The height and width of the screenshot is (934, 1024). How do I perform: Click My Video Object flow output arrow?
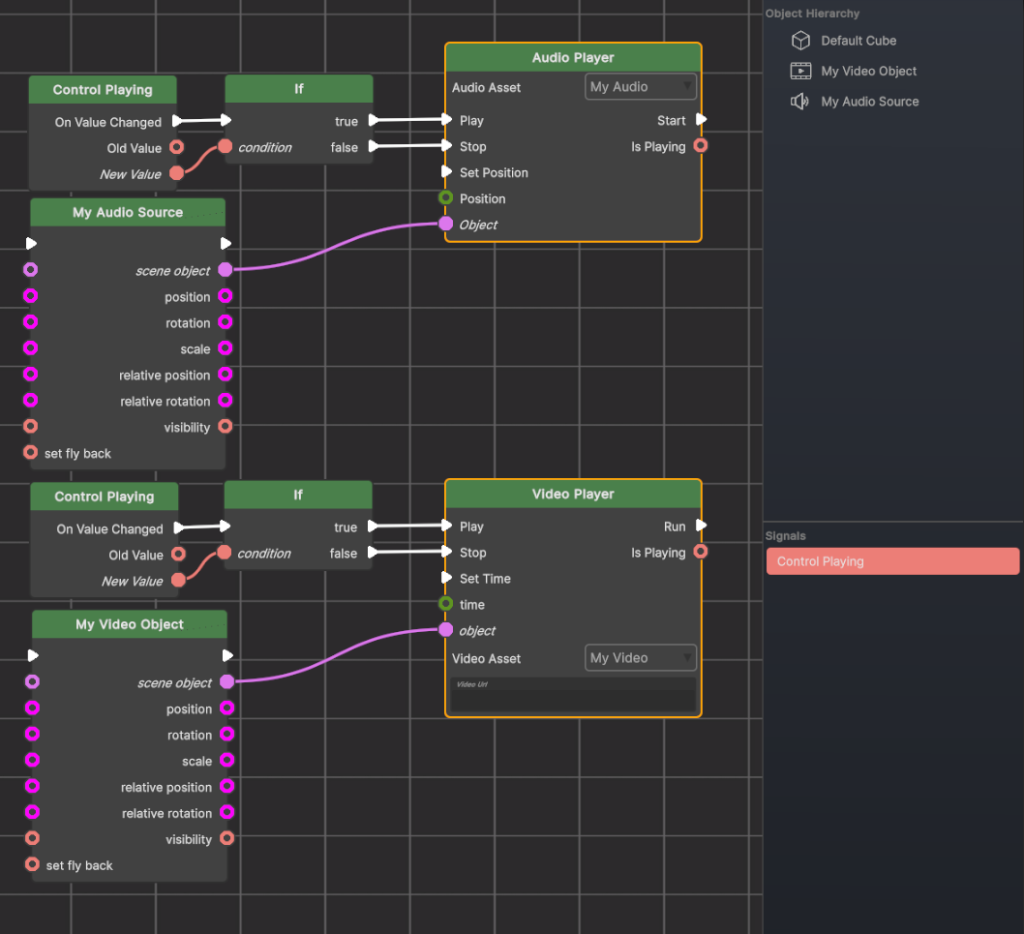pos(227,655)
